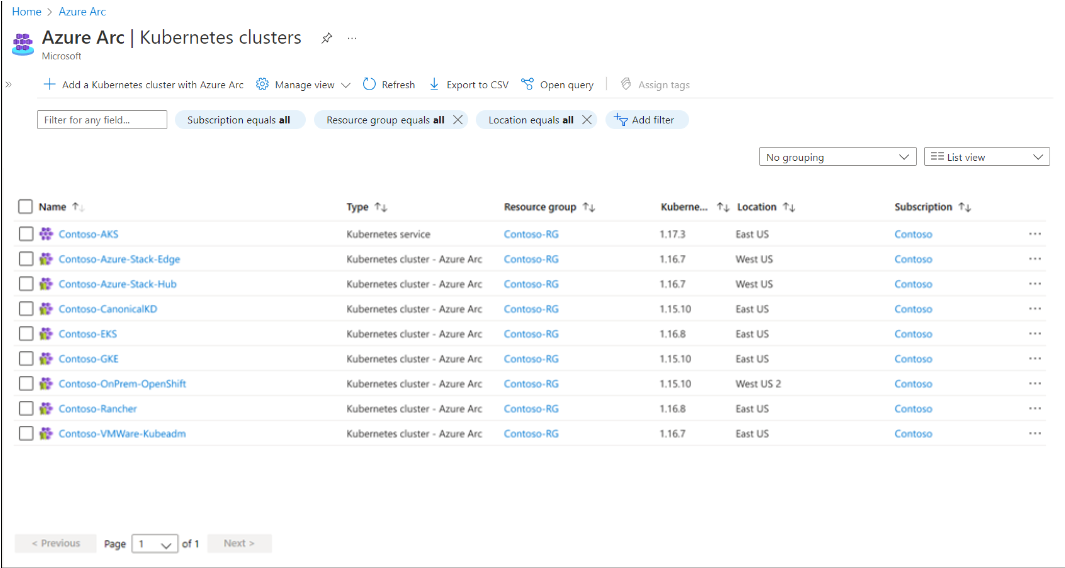
Task: Click Open query in toolbar
Action: pos(557,84)
